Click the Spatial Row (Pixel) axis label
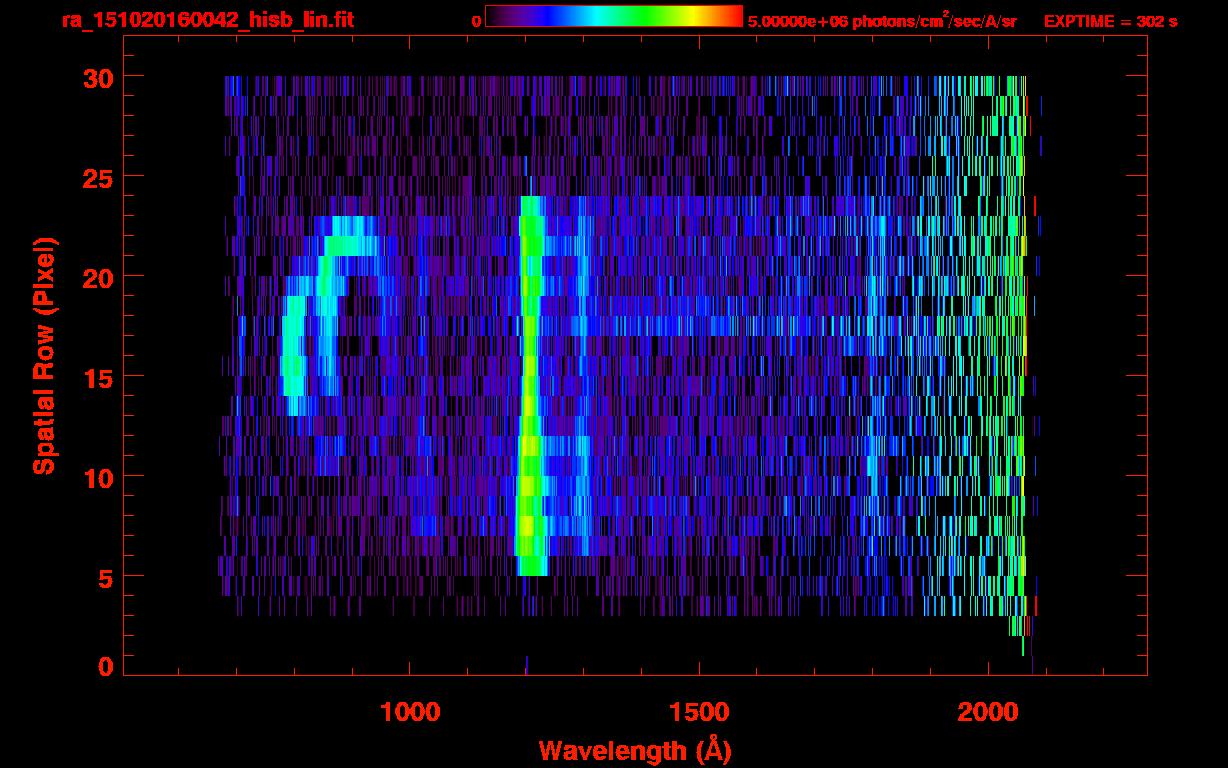Screen dimensions: 1228x768 (x=44, y=355)
